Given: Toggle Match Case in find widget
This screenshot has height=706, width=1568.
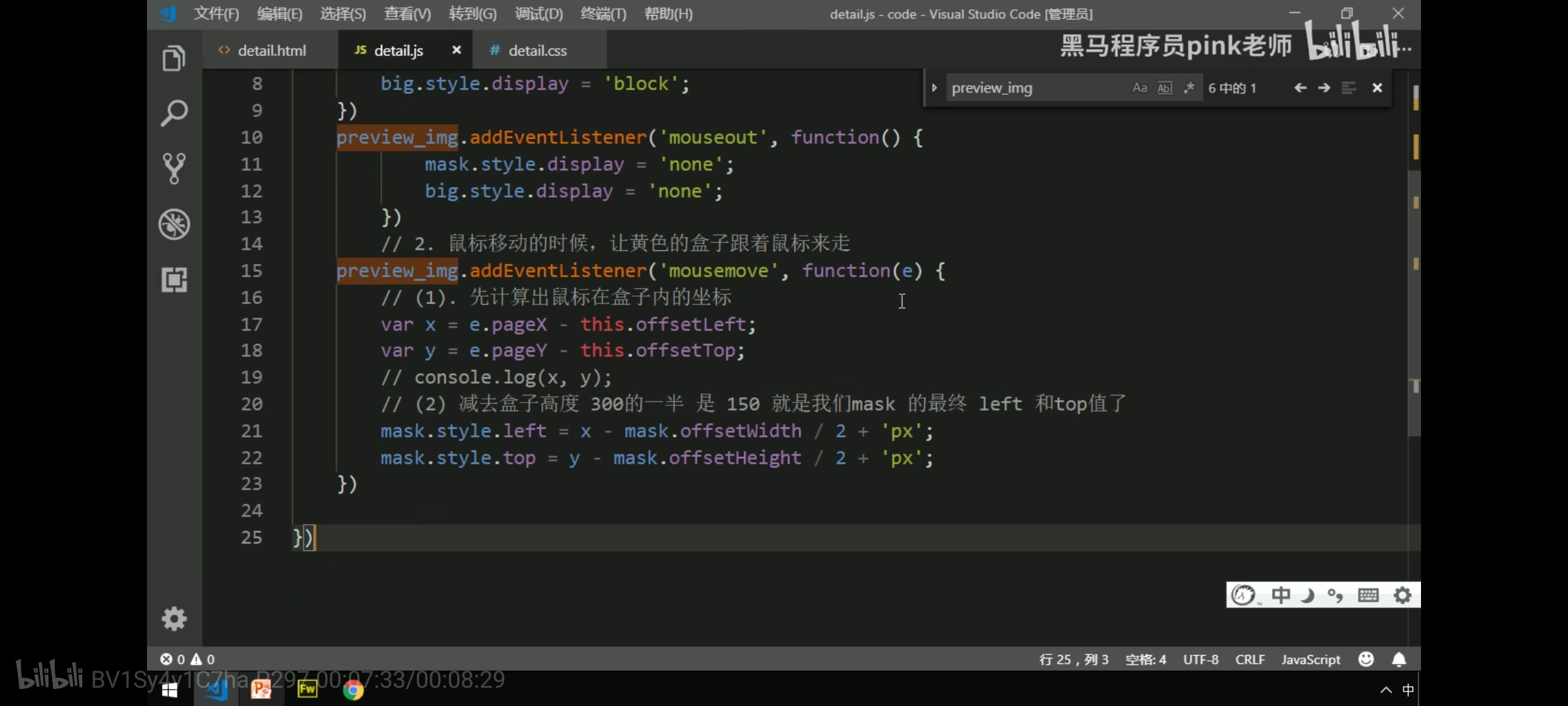Looking at the screenshot, I should pos(1139,88).
